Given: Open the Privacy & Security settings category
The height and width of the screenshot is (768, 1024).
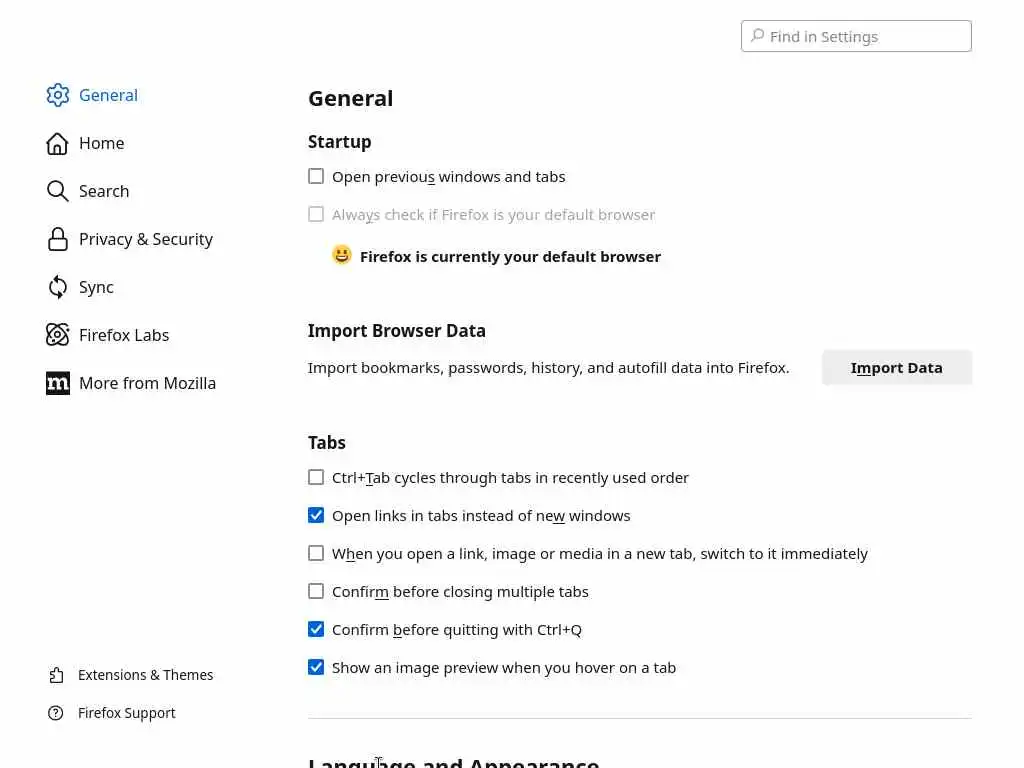Looking at the screenshot, I should pos(145,239).
